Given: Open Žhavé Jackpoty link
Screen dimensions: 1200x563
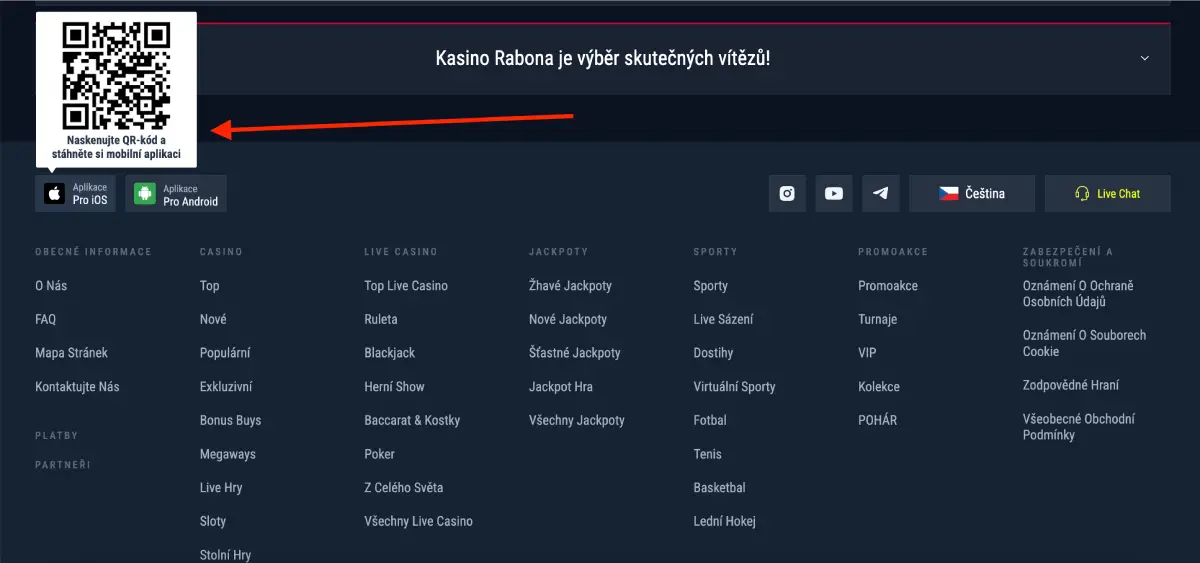Looking at the screenshot, I should (x=570, y=286).
